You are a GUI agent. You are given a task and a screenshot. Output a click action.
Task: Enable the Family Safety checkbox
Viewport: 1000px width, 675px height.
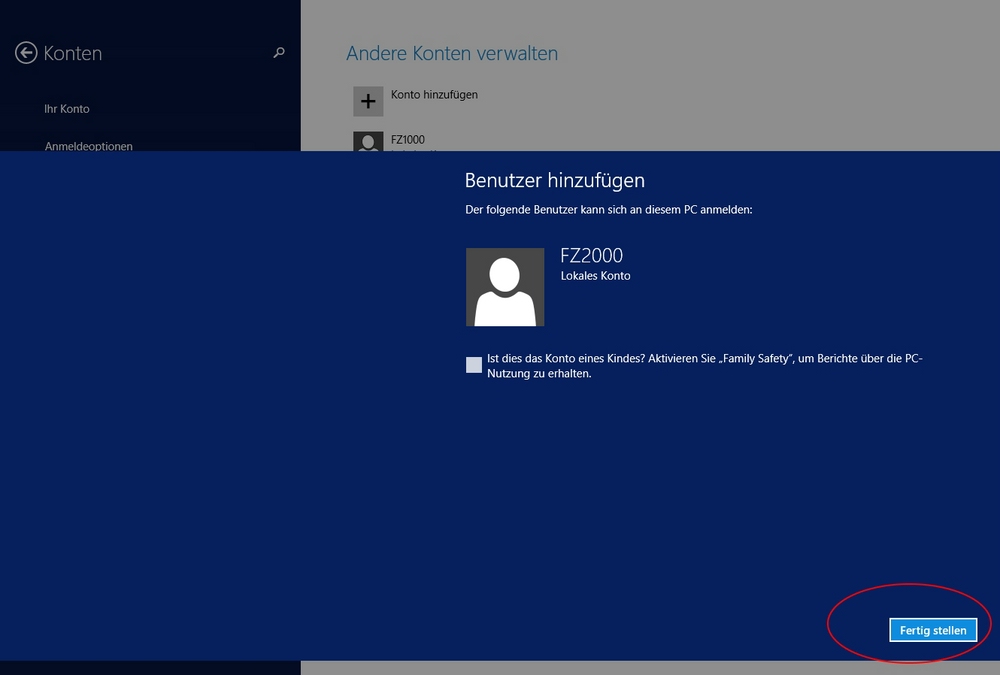(x=473, y=365)
